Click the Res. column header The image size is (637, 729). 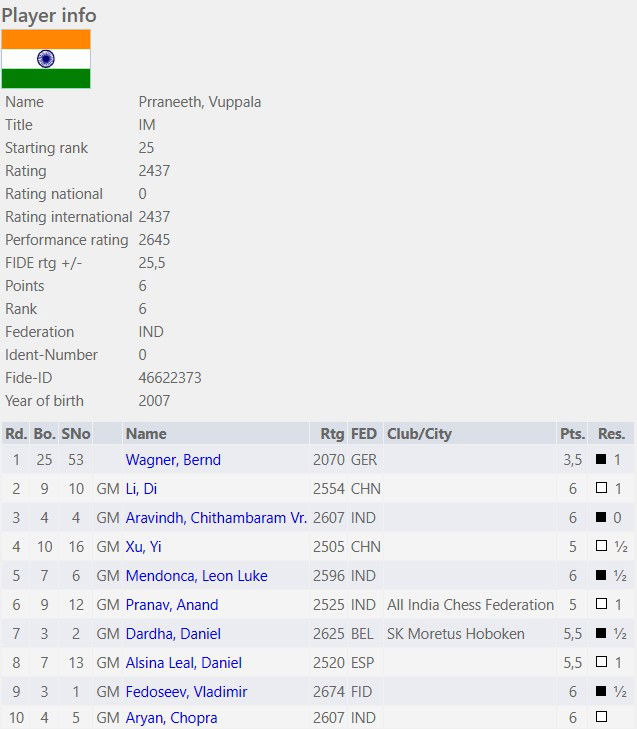point(611,434)
